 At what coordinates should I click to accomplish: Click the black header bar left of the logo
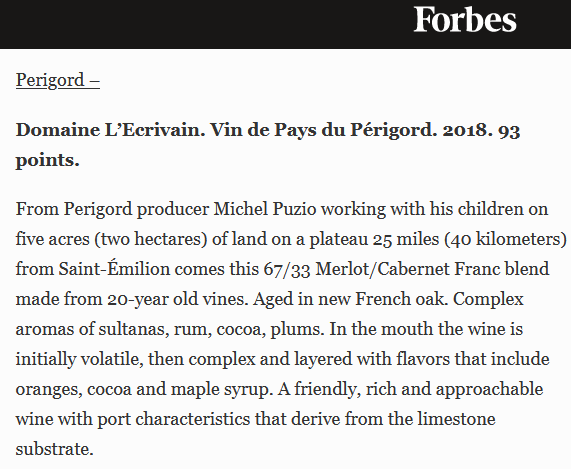204,24
